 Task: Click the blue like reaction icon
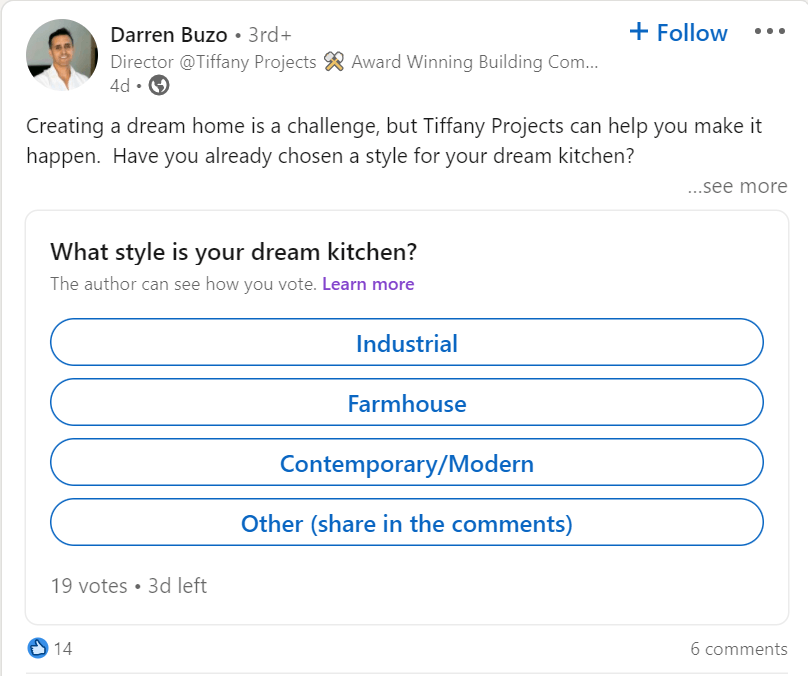coord(38,648)
